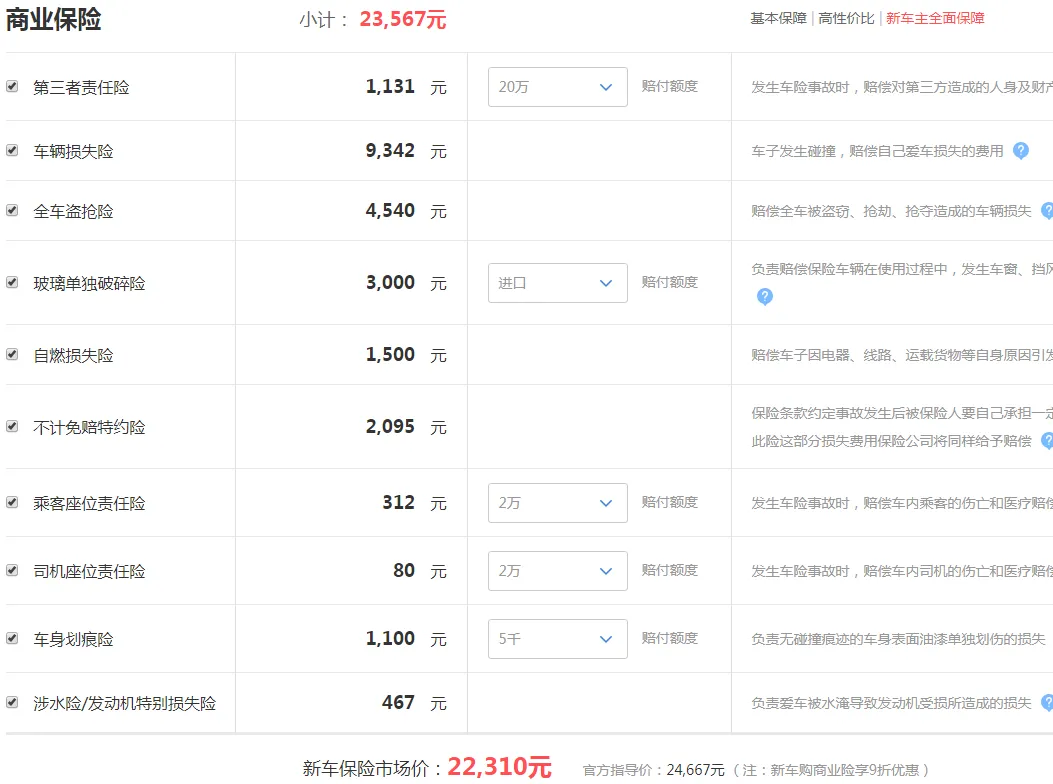The width and height of the screenshot is (1053, 784).
Task: Click the 2,095 premium value
Action: point(390,427)
